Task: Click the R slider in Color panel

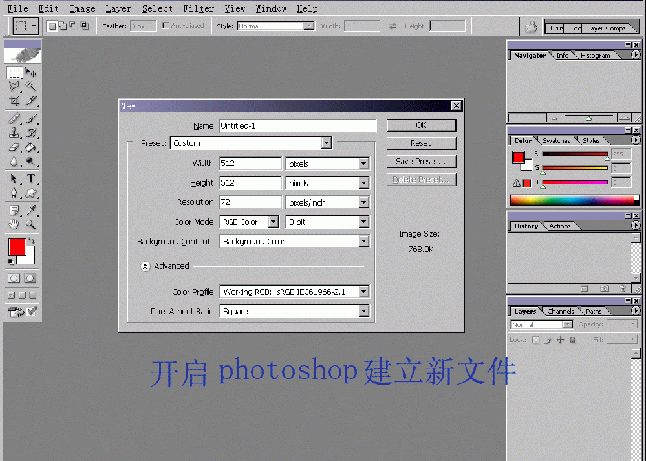Action: pos(575,154)
